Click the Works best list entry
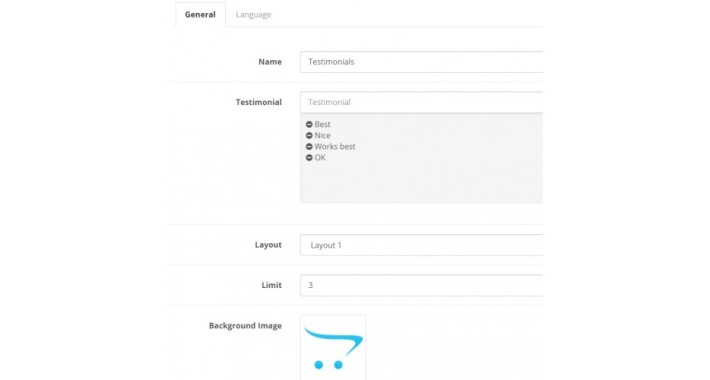The image size is (710, 380). click(x=335, y=147)
